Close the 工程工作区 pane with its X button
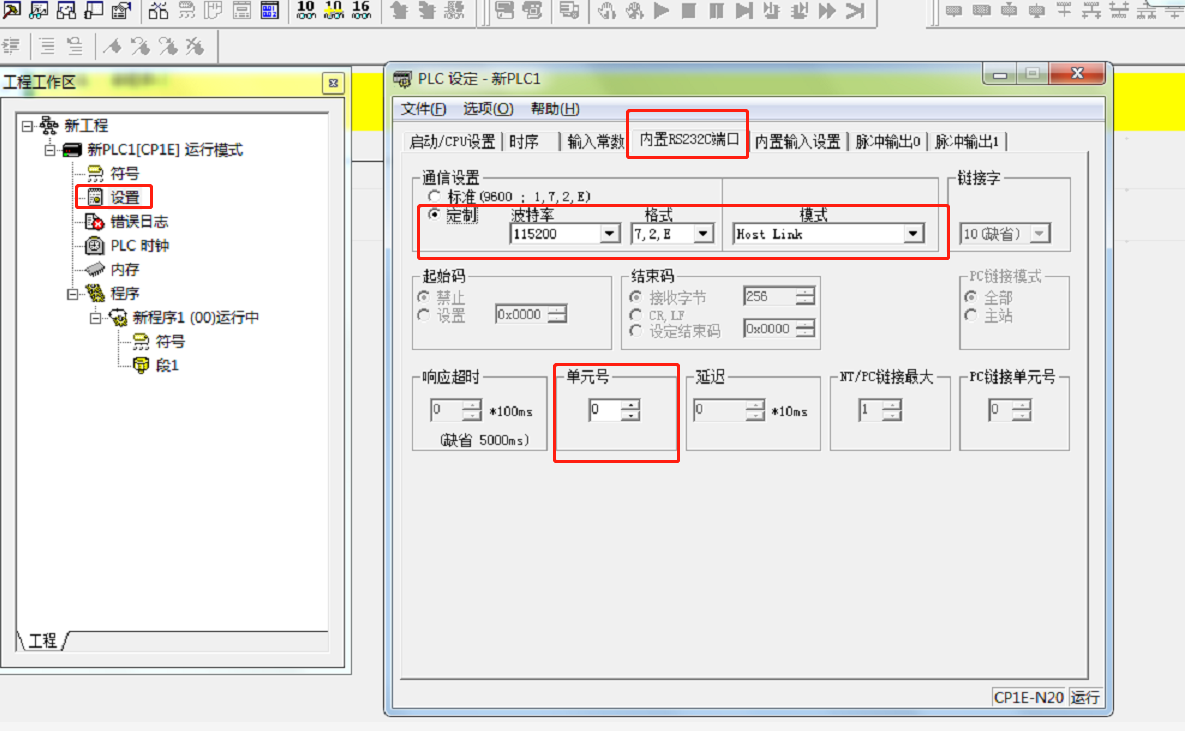This screenshot has height=731, width=1185. (x=333, y=83)
